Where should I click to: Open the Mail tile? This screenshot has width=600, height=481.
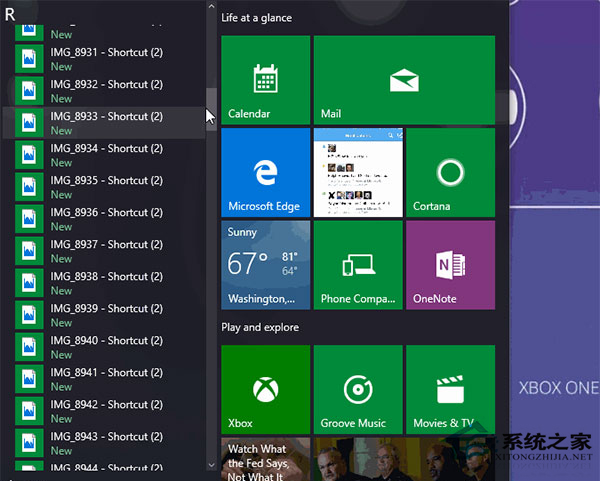click(404, 80)
